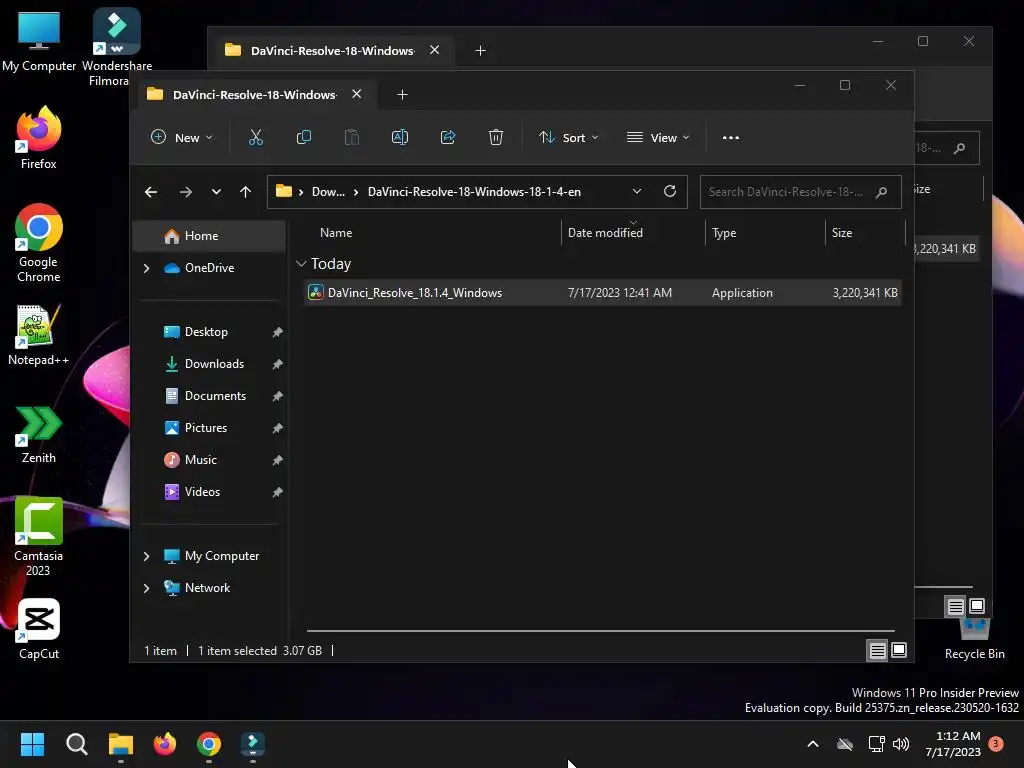1024x768 pixels.
Task: Go forward with the right arrow
Action: click(185, 192)
